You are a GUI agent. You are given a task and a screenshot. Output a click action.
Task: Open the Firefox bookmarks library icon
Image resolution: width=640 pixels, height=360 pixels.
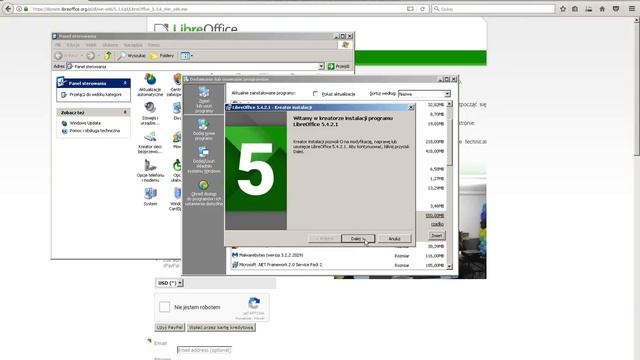(575, 9)
